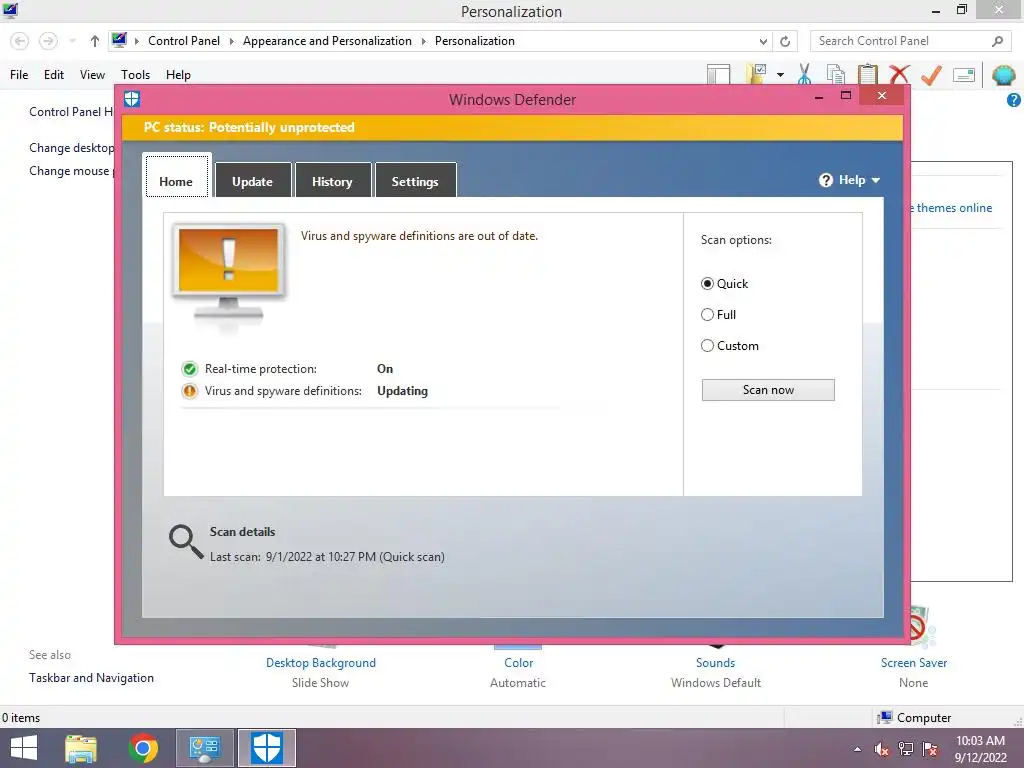Click the blue help icon in Personalization window

pyautogui.click(x=1014, y=100)
